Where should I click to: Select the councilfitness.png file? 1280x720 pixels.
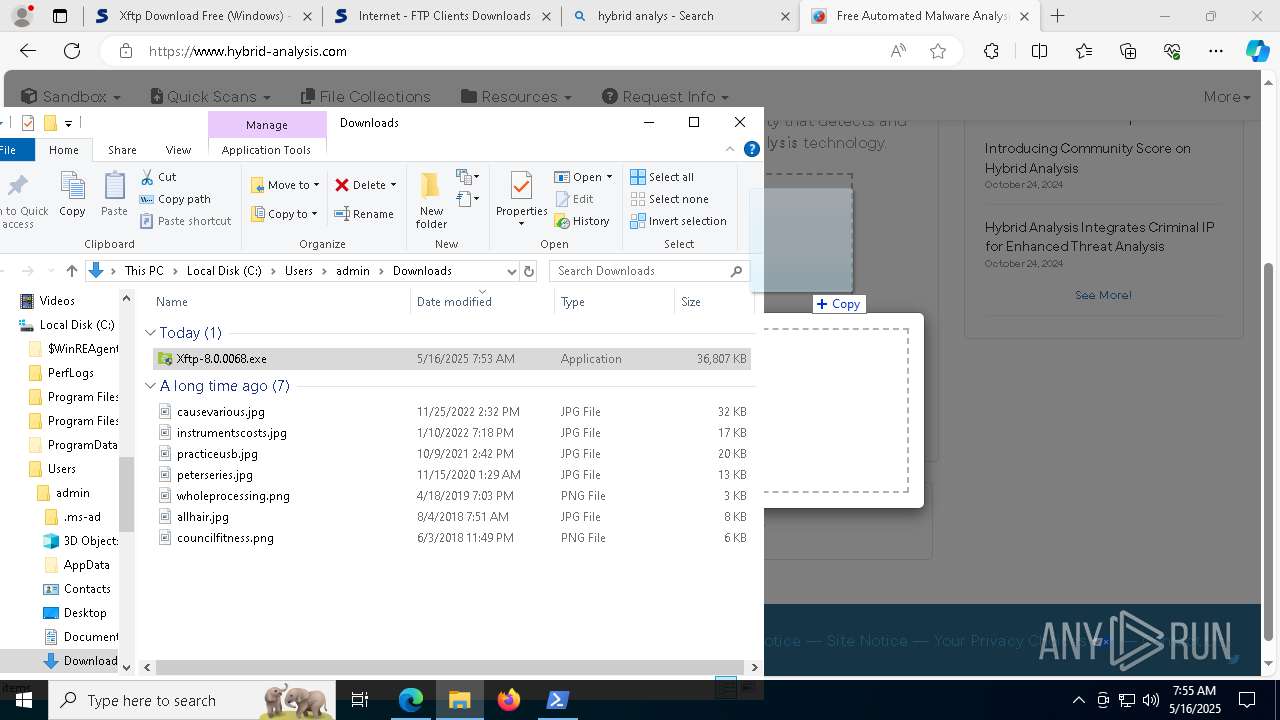pyautogui.click(x=451, y=537)
